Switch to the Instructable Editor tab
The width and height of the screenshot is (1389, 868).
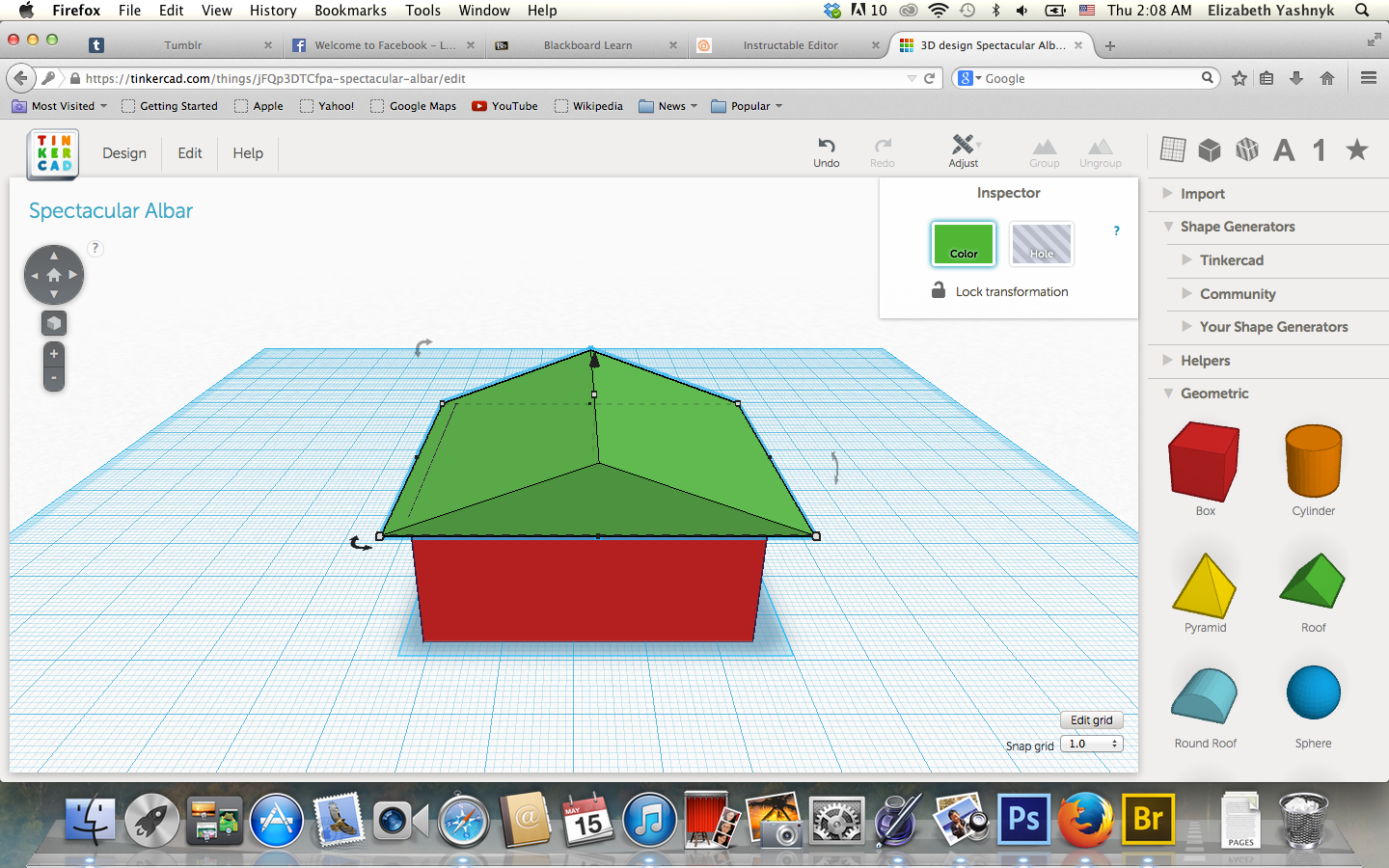point(793,44)
